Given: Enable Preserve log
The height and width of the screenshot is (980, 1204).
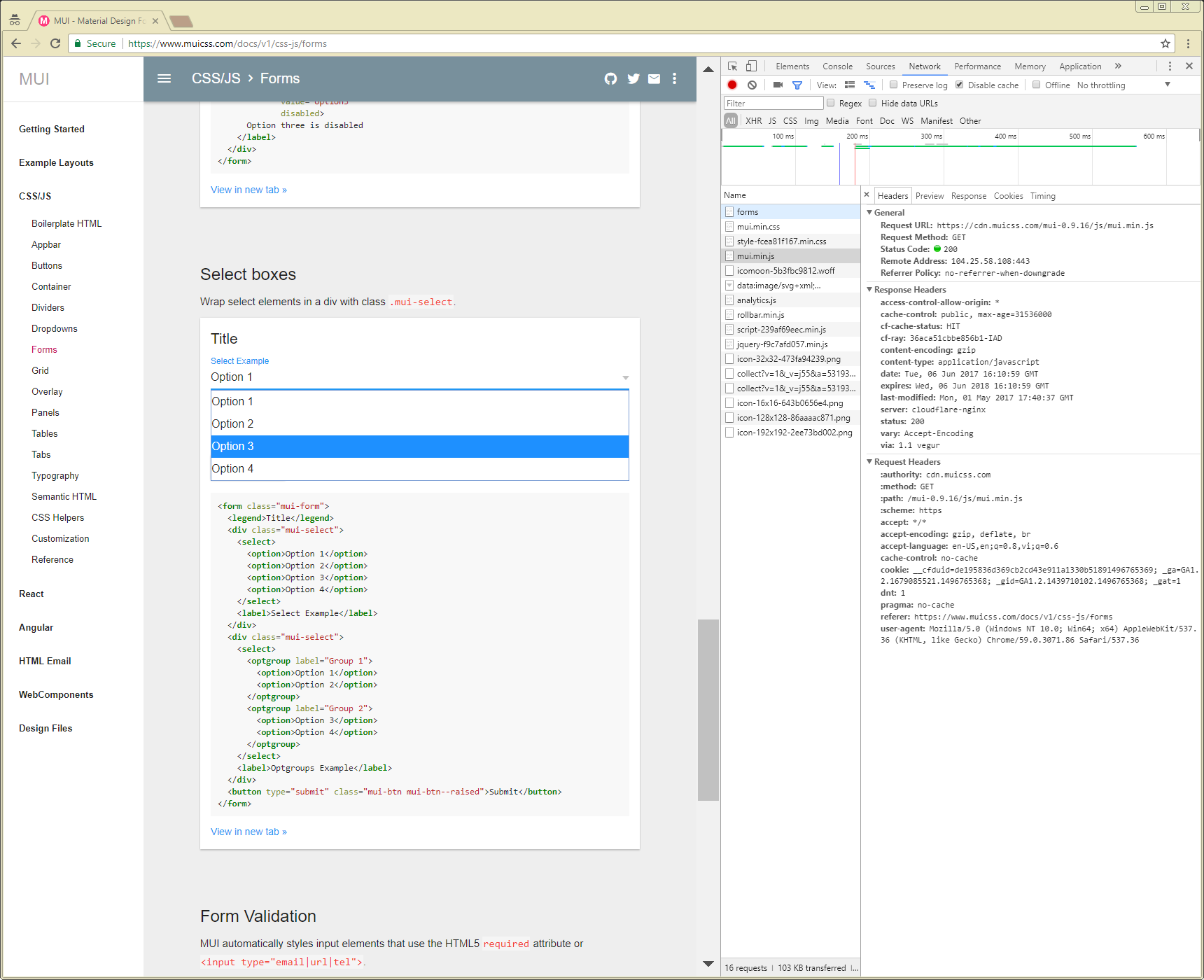Looking at the screenshot, I should tap(894, 85).
